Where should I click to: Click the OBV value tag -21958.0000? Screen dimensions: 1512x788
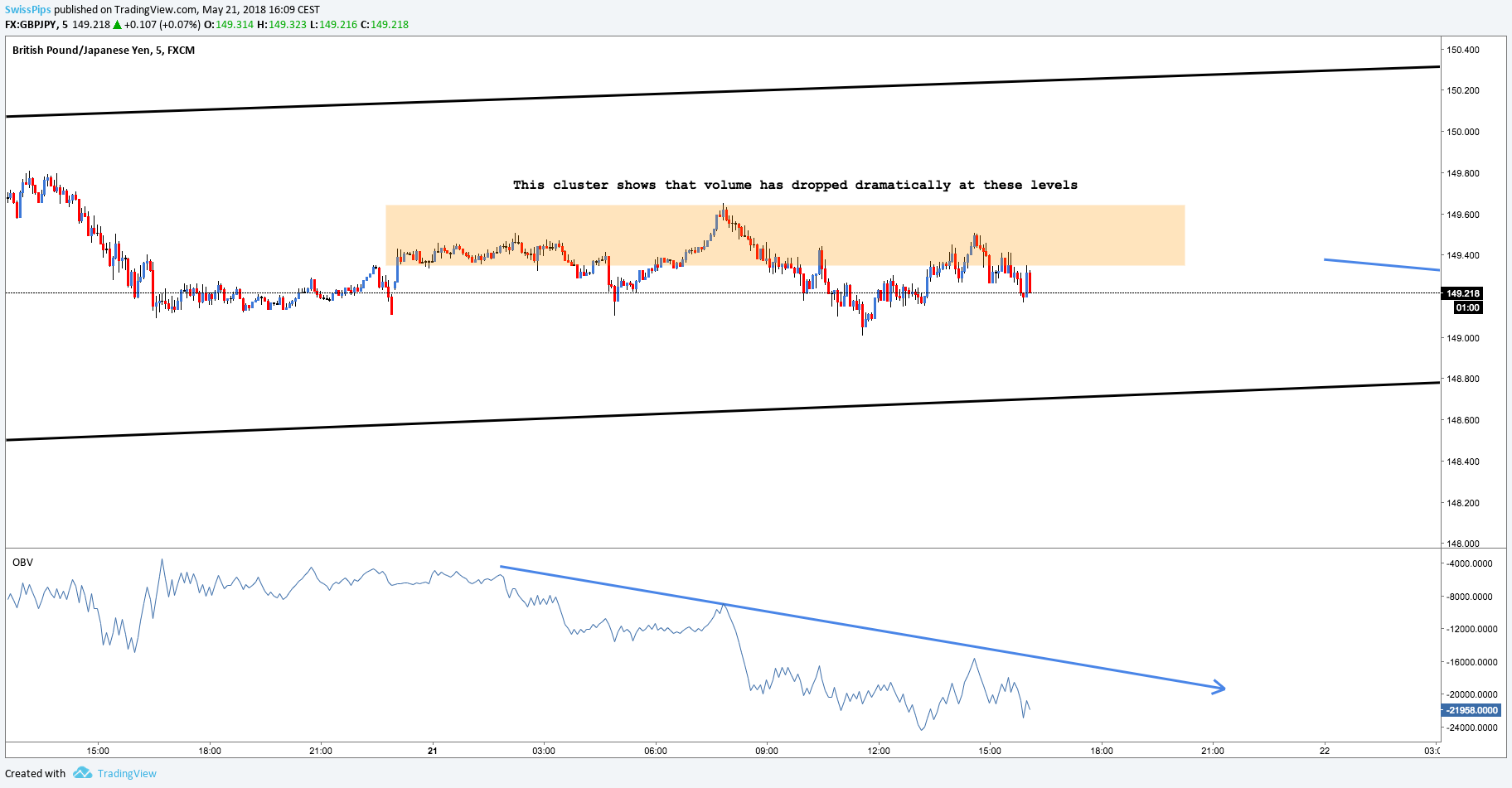point(1471,710)
